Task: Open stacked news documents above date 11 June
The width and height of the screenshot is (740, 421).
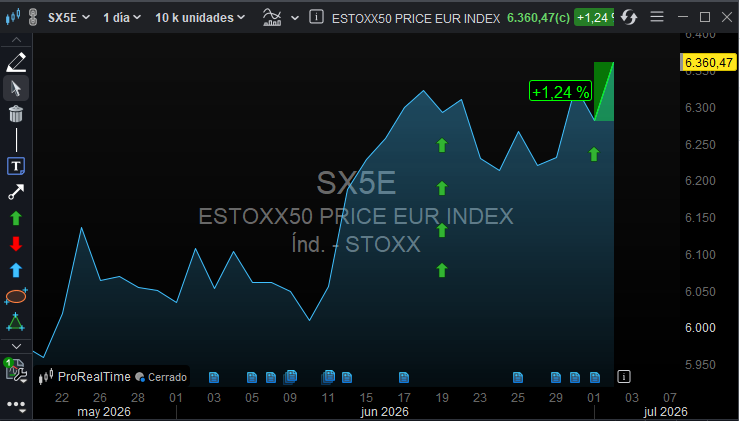Action: (328, 376)
